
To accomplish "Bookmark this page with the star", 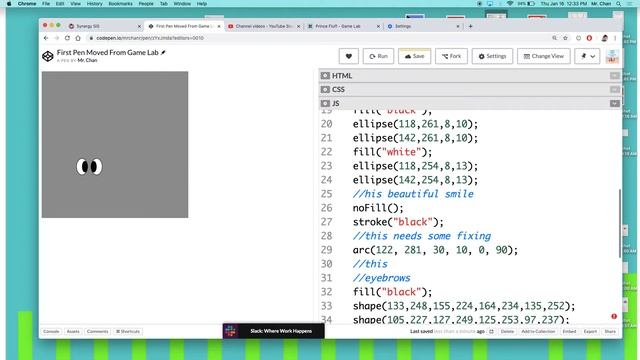I will tap(565, 38).
